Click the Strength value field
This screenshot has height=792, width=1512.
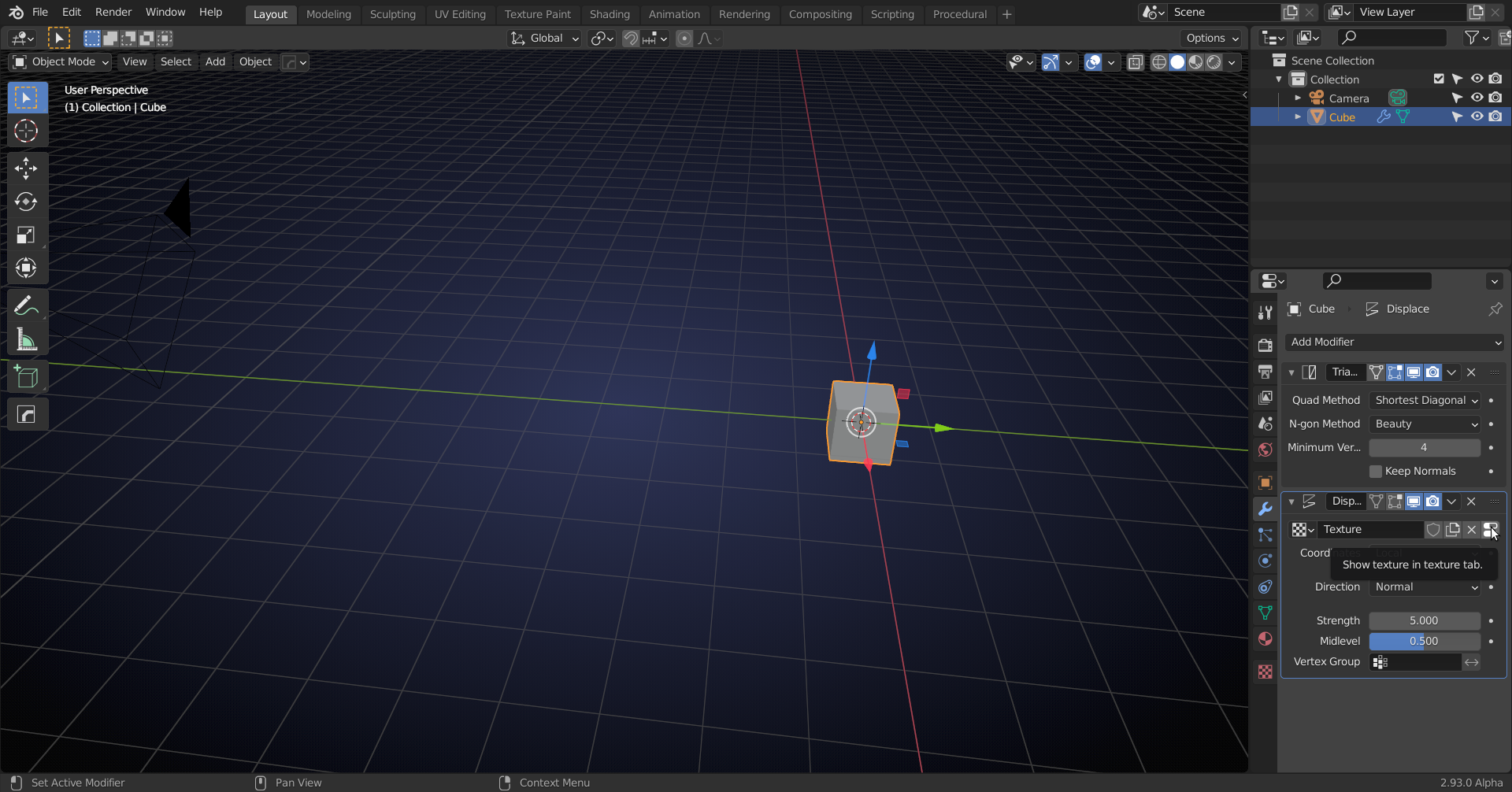[x=1425, y=621]
